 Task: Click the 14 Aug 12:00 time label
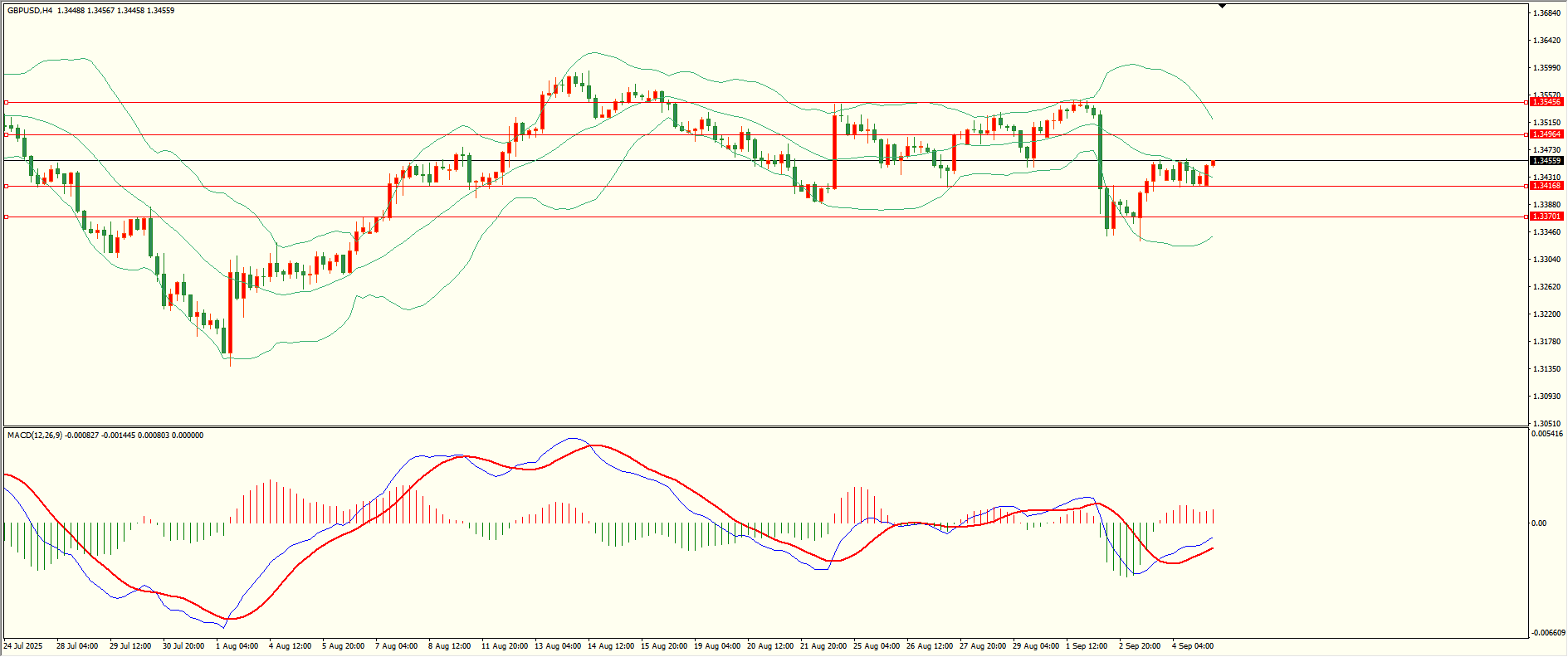click(x=611, y=646)
